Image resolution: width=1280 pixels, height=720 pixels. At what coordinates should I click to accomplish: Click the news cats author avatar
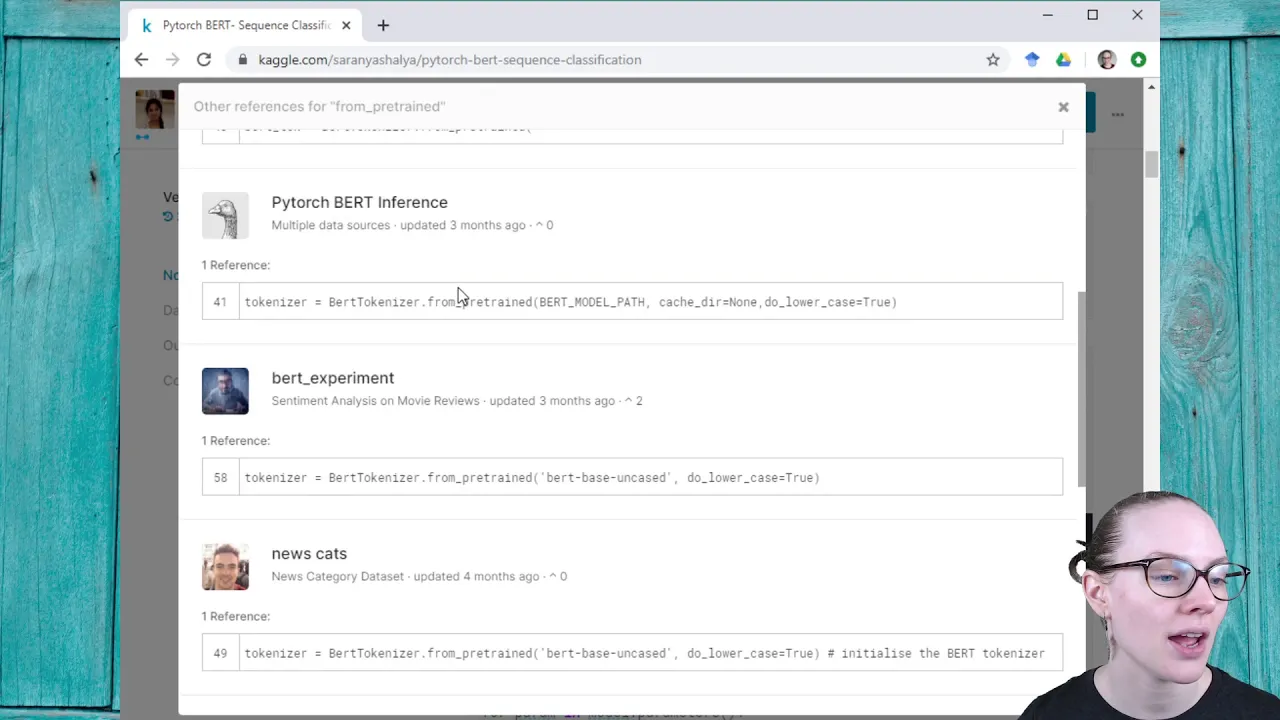(225, 567)
